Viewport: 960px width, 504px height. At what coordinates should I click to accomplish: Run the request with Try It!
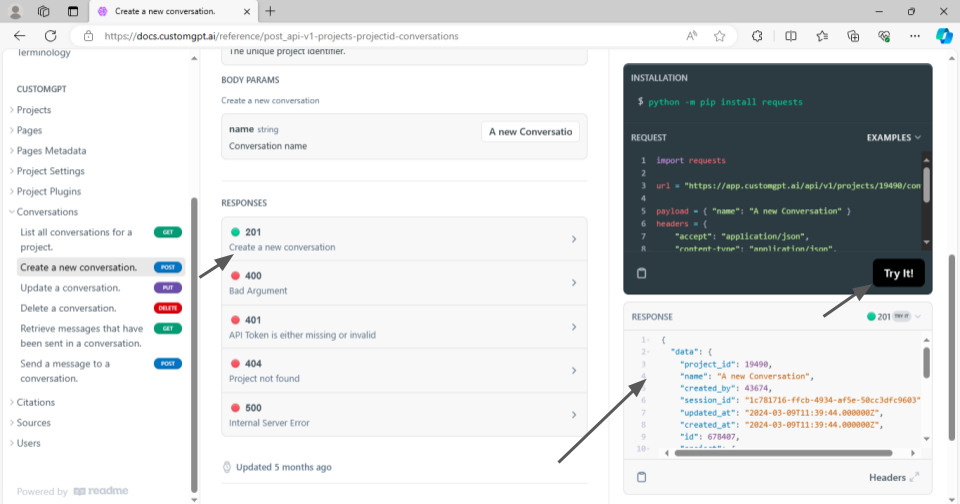point(898,273)
